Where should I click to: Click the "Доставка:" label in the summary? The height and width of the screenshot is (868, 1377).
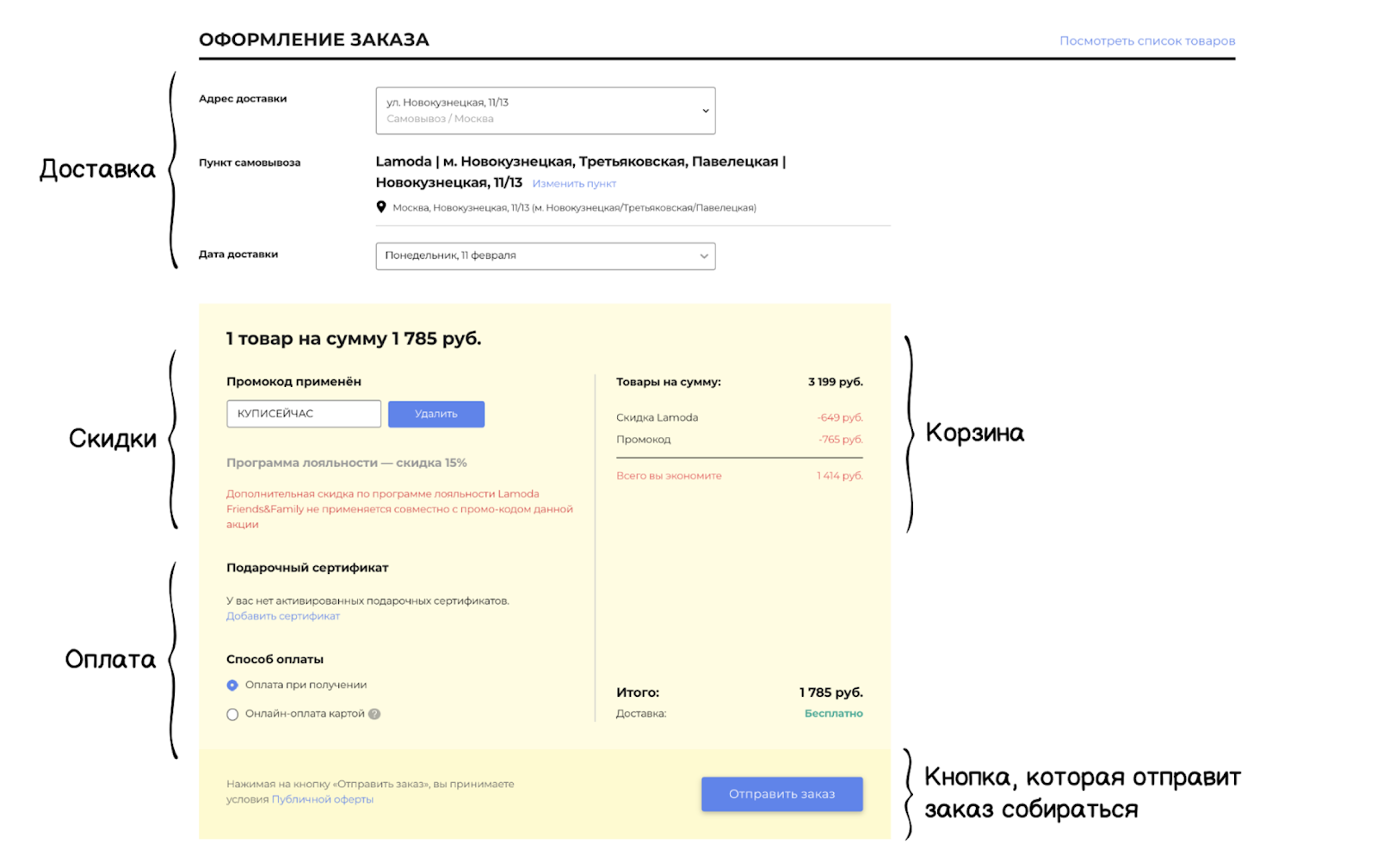tap(641, 714)
